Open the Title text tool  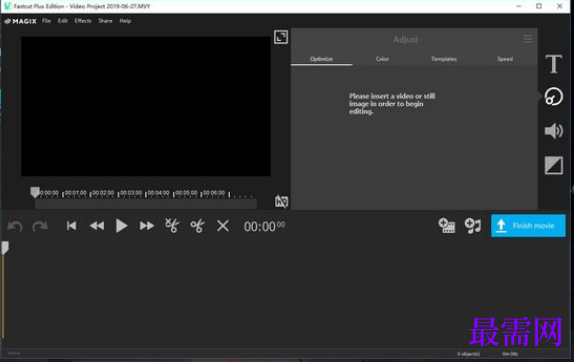click(553, 64)
